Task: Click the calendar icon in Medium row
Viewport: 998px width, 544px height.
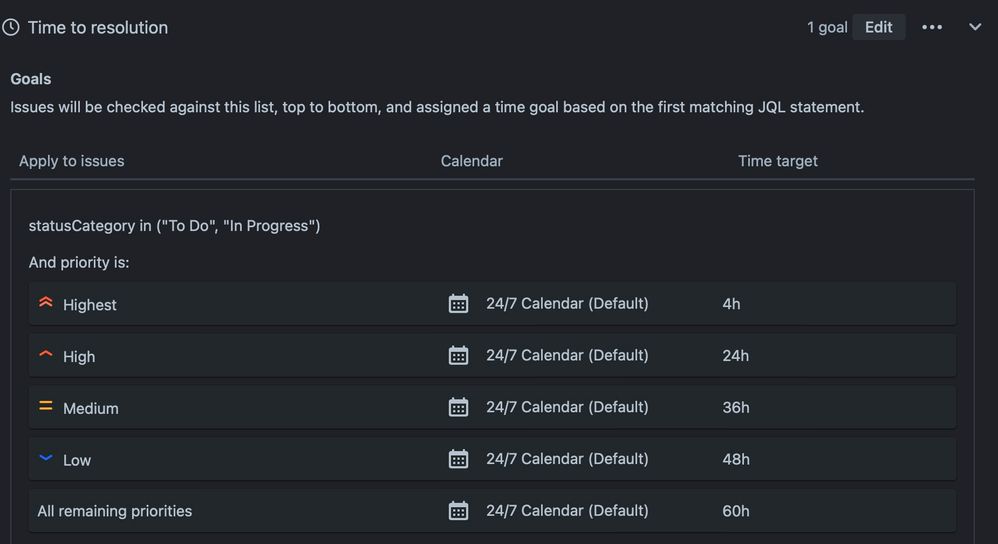Action: (x=458, y=408)
